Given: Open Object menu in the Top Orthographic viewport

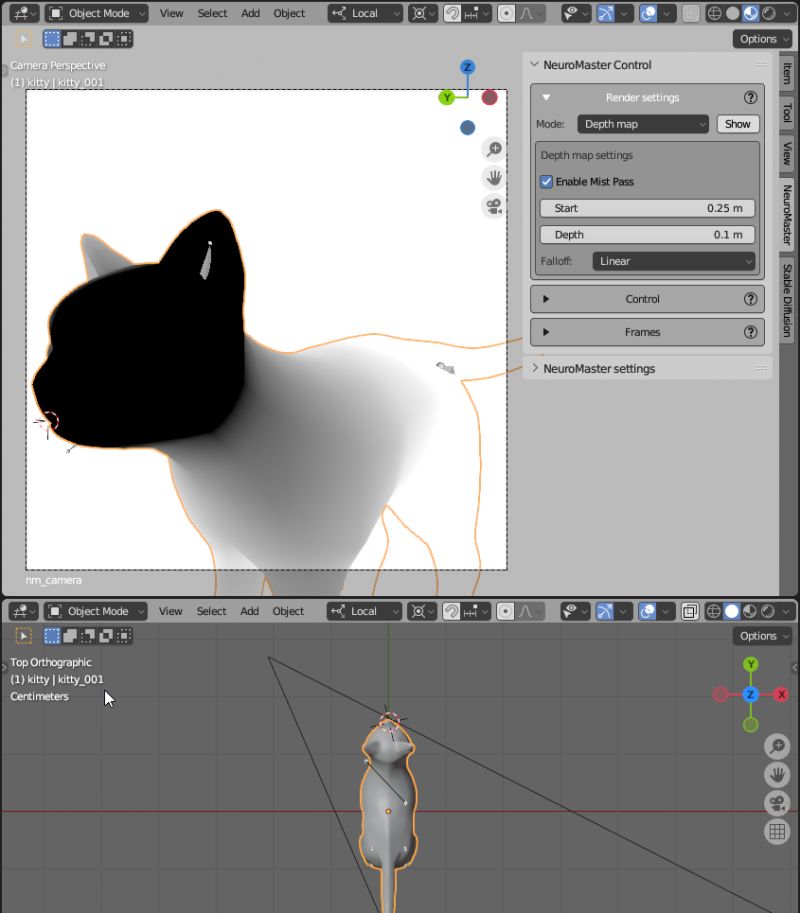Looking at the screenshot, I should tap(288, 611).
